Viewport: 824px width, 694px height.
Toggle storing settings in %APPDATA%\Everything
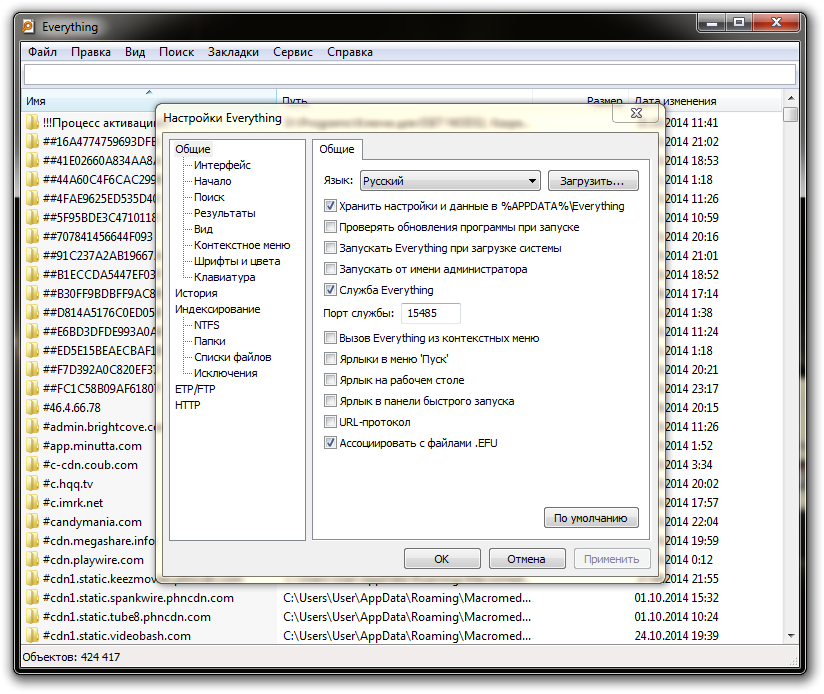pos(330,206)
